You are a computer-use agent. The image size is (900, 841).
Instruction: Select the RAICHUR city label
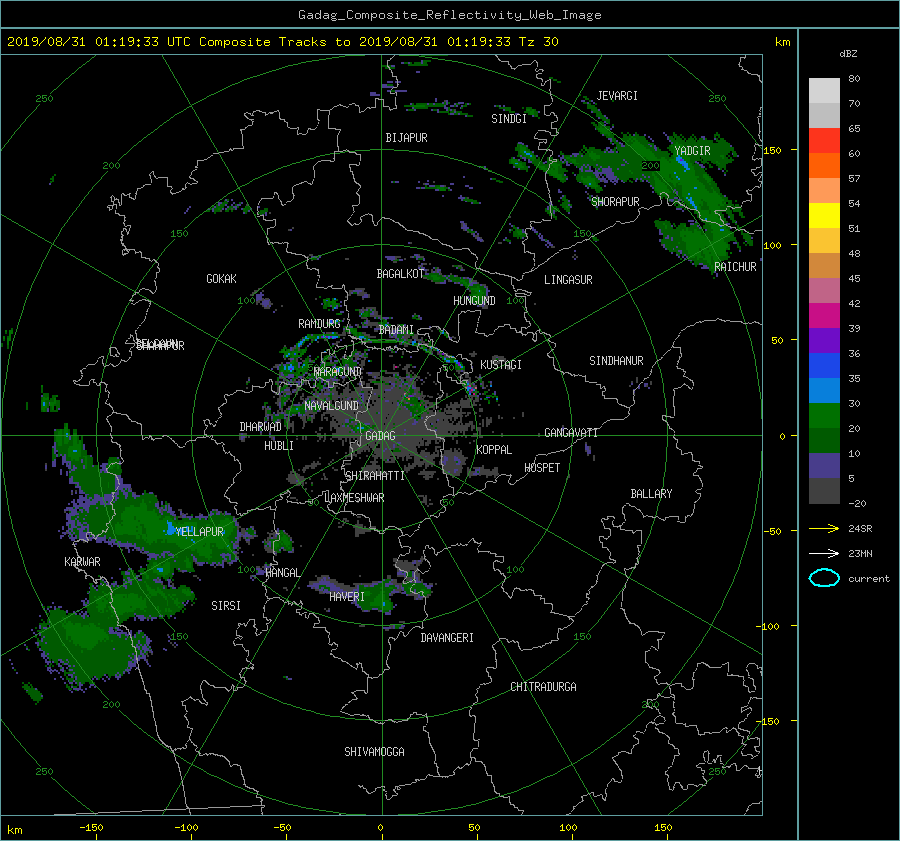[735, 267]
